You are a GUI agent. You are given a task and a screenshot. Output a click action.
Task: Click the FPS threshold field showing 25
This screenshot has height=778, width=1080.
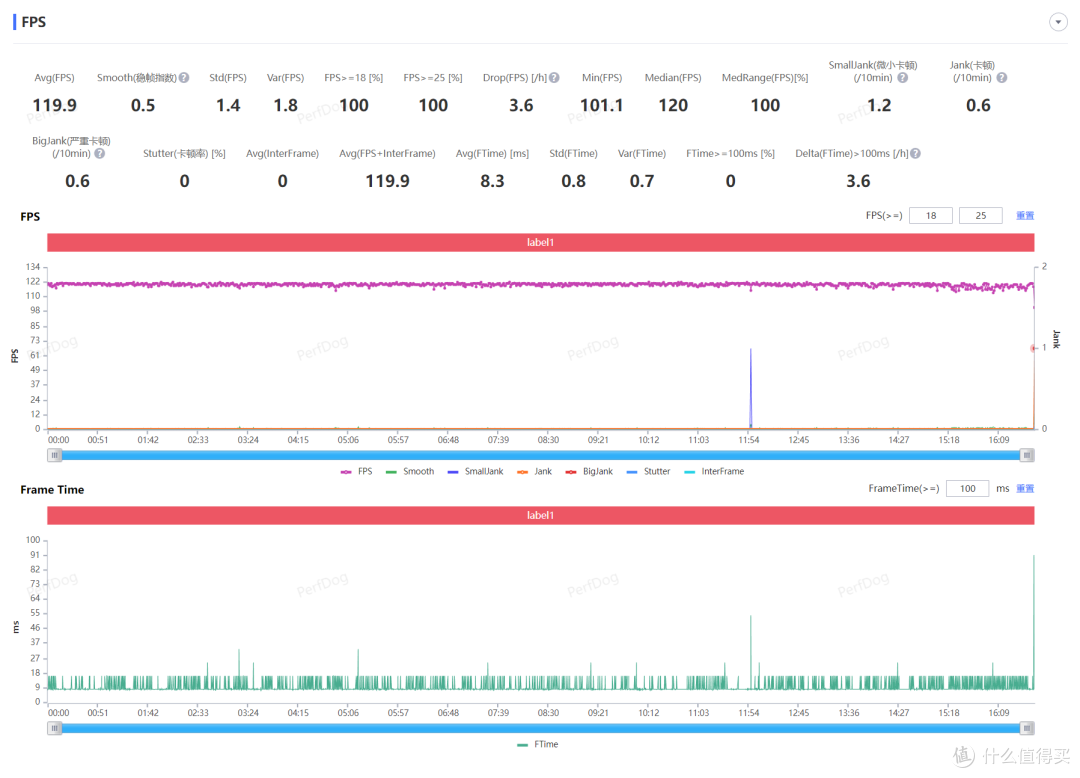[980, 215]
